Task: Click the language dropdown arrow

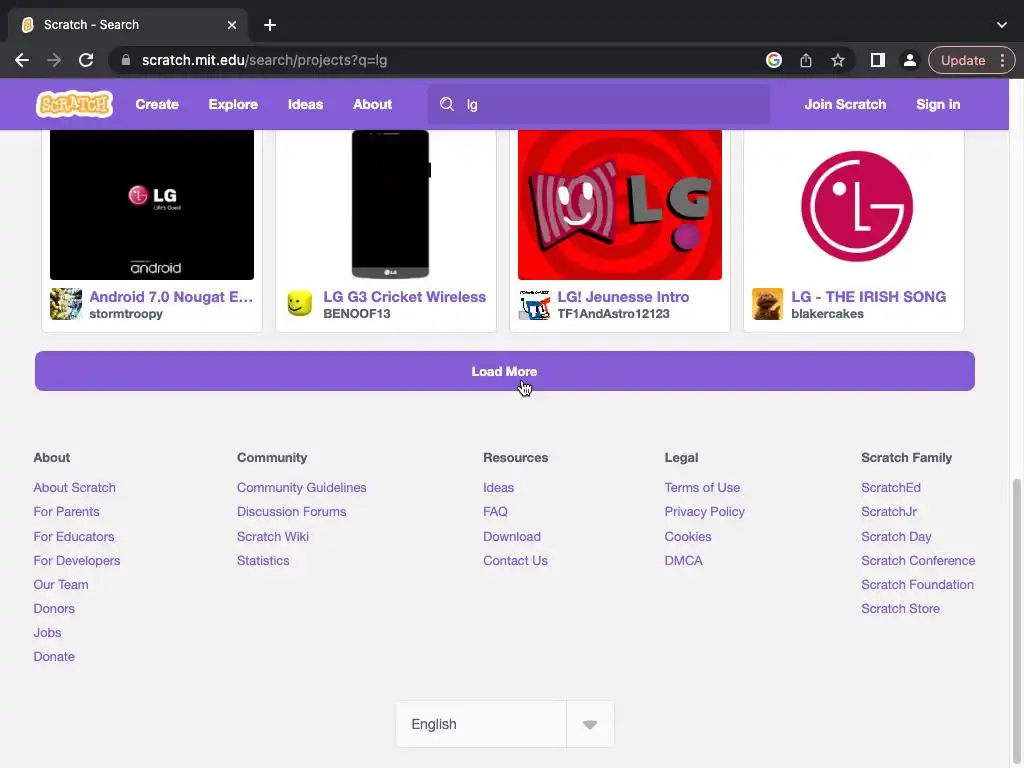Action: (590, 725)
